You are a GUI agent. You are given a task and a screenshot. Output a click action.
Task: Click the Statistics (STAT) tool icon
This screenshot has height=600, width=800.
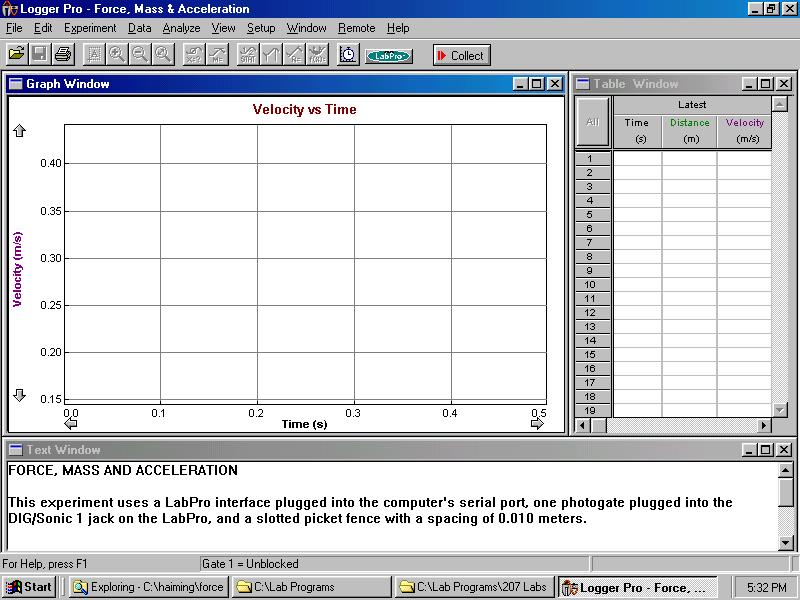(248, 54)
